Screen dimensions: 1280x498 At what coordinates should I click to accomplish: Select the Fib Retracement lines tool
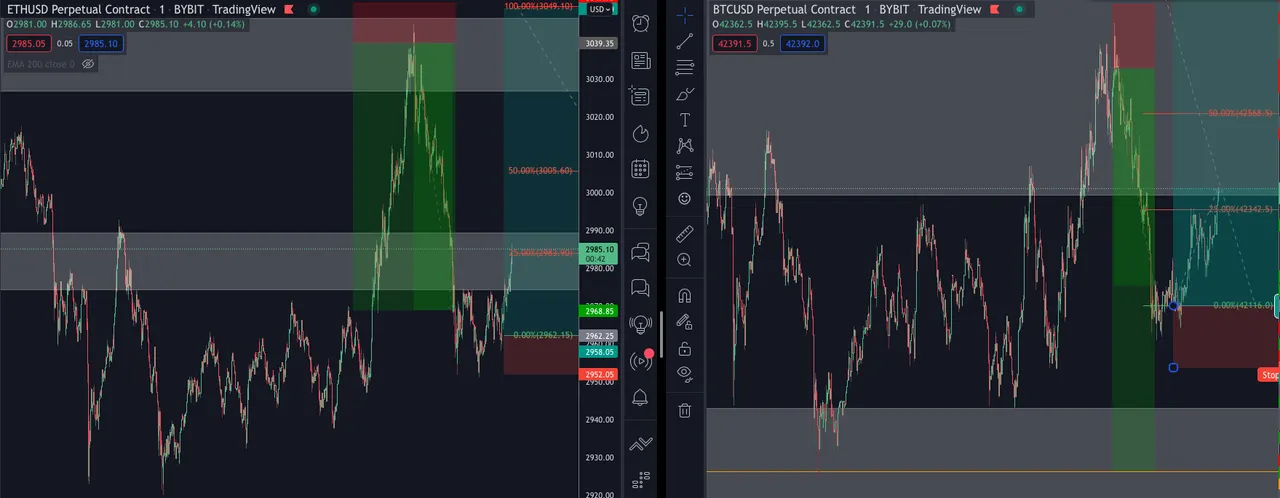pyautogui.click(x=684, y=68)
